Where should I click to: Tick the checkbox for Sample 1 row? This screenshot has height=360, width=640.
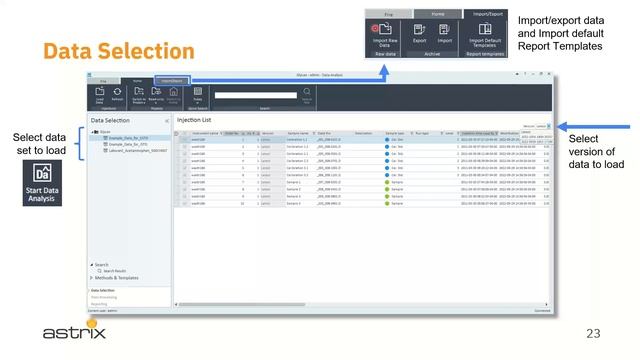click(x=184, y=182)
